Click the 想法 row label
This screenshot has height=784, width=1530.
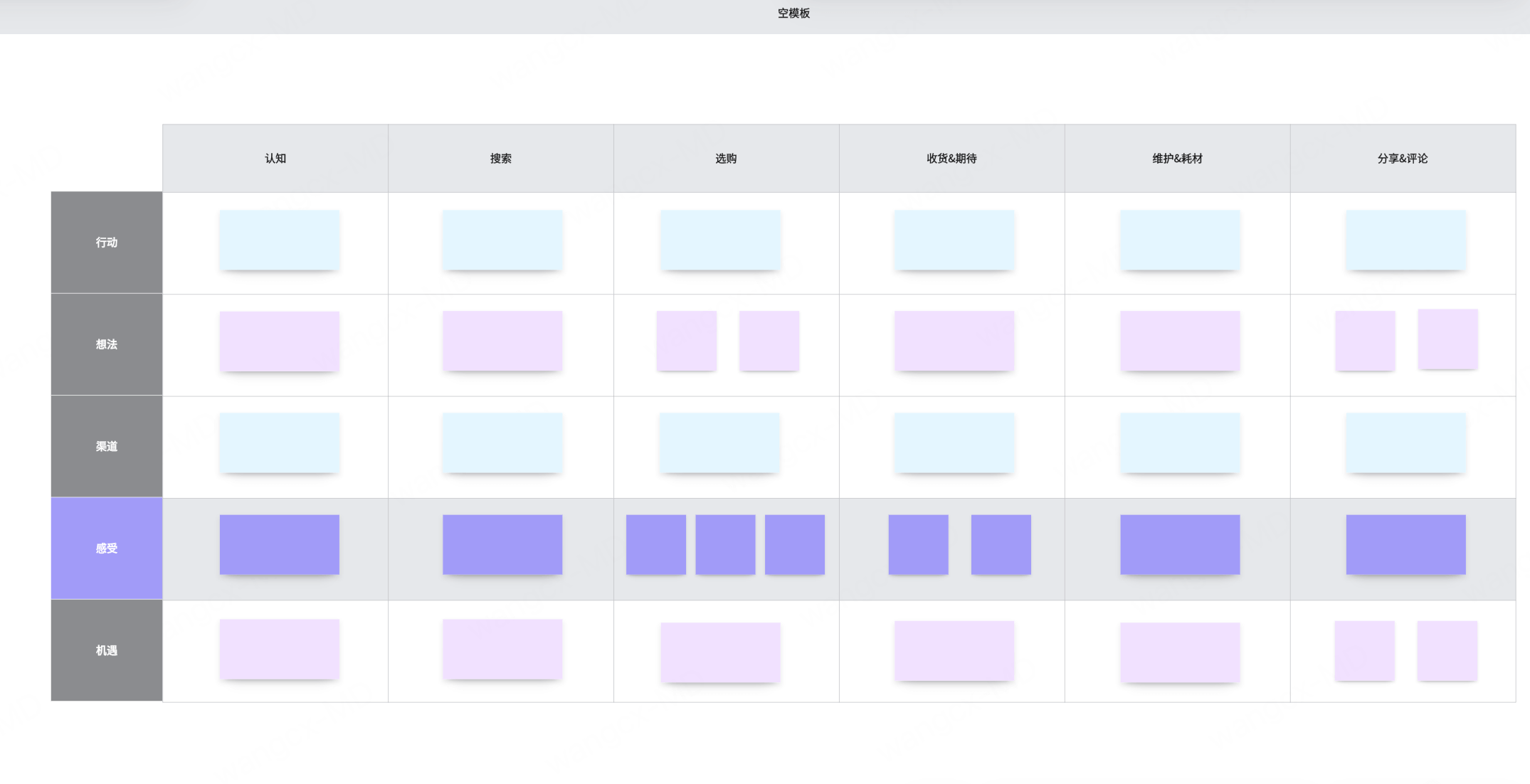pos(107,344)
